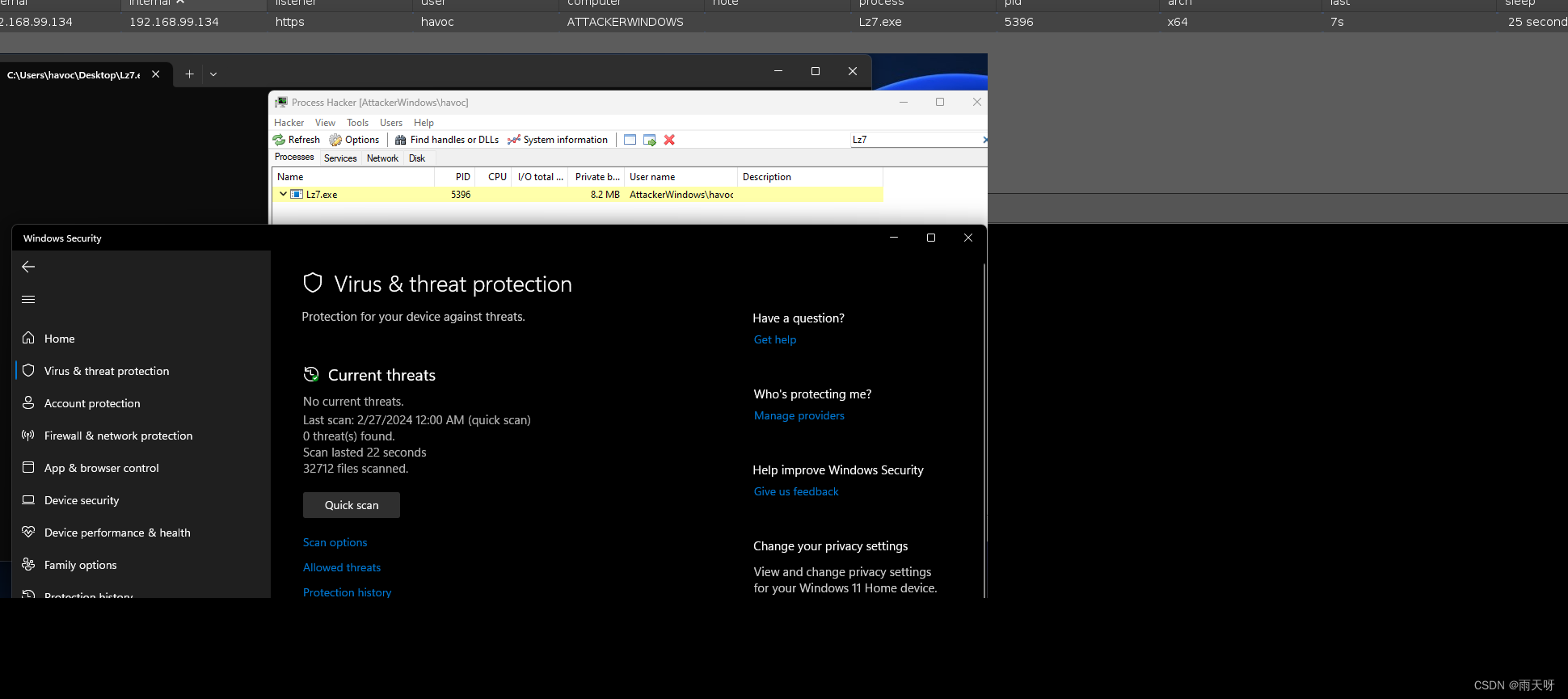Click the Process Hacker title bar app icon
Image resolution: width=1568 pixels, height=699 pixels.
pyautogui.click(x=281, y=102)
